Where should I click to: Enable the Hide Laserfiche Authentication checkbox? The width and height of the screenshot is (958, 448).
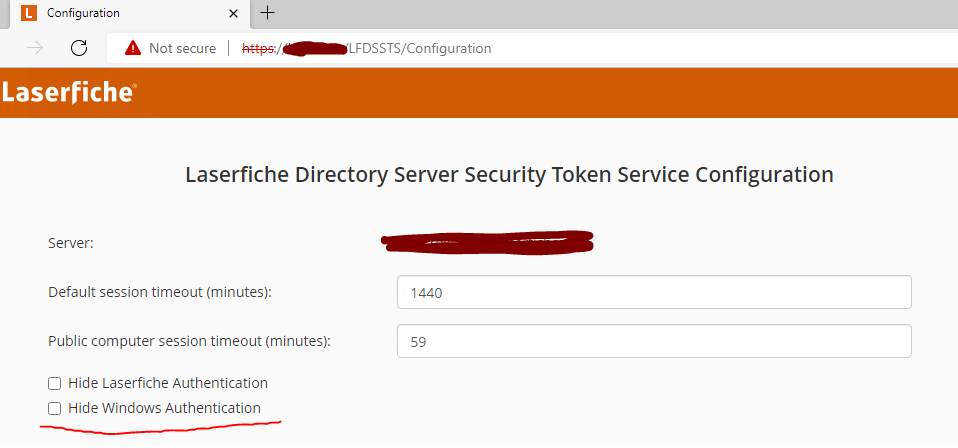[55, 383]
